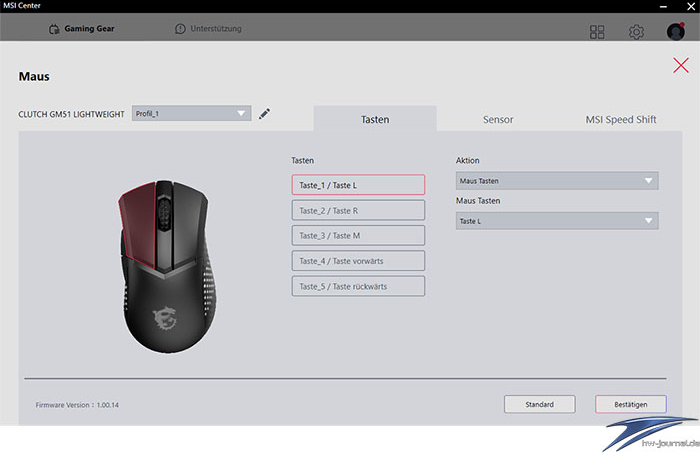This screenshot has height=453, width=700.
Task: Select Taste_1 / Taste L button entry
Action: click(x=358, y=185)
